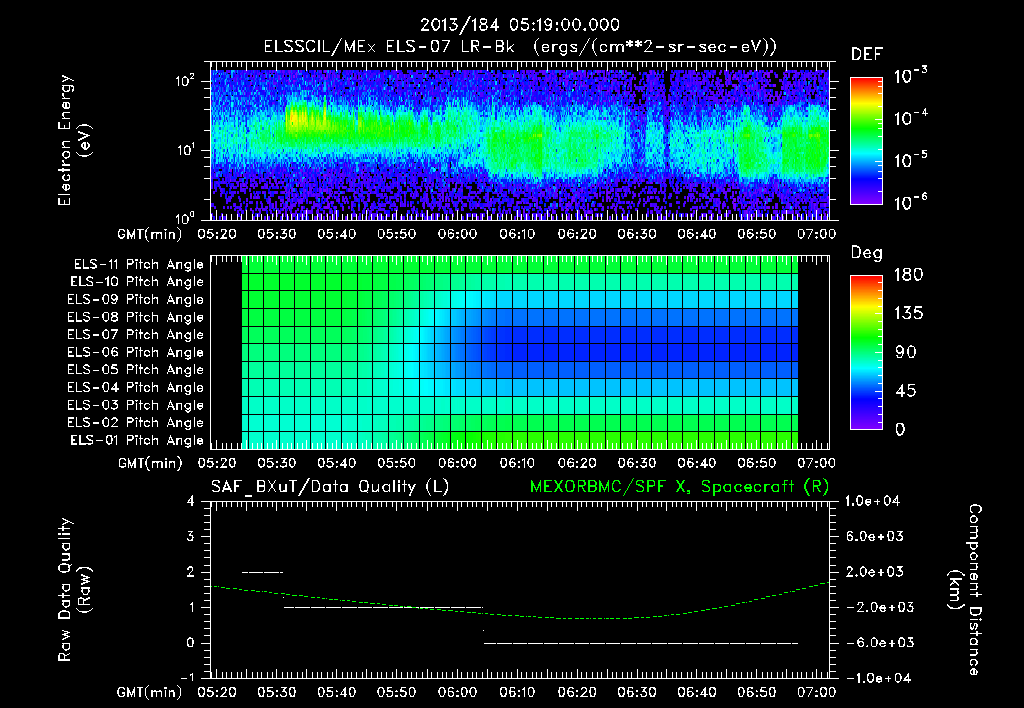Select the ELSSCIL/MEx ELS-07 LR-Bk plot title

pyautogui.click(x=520, y=47)
